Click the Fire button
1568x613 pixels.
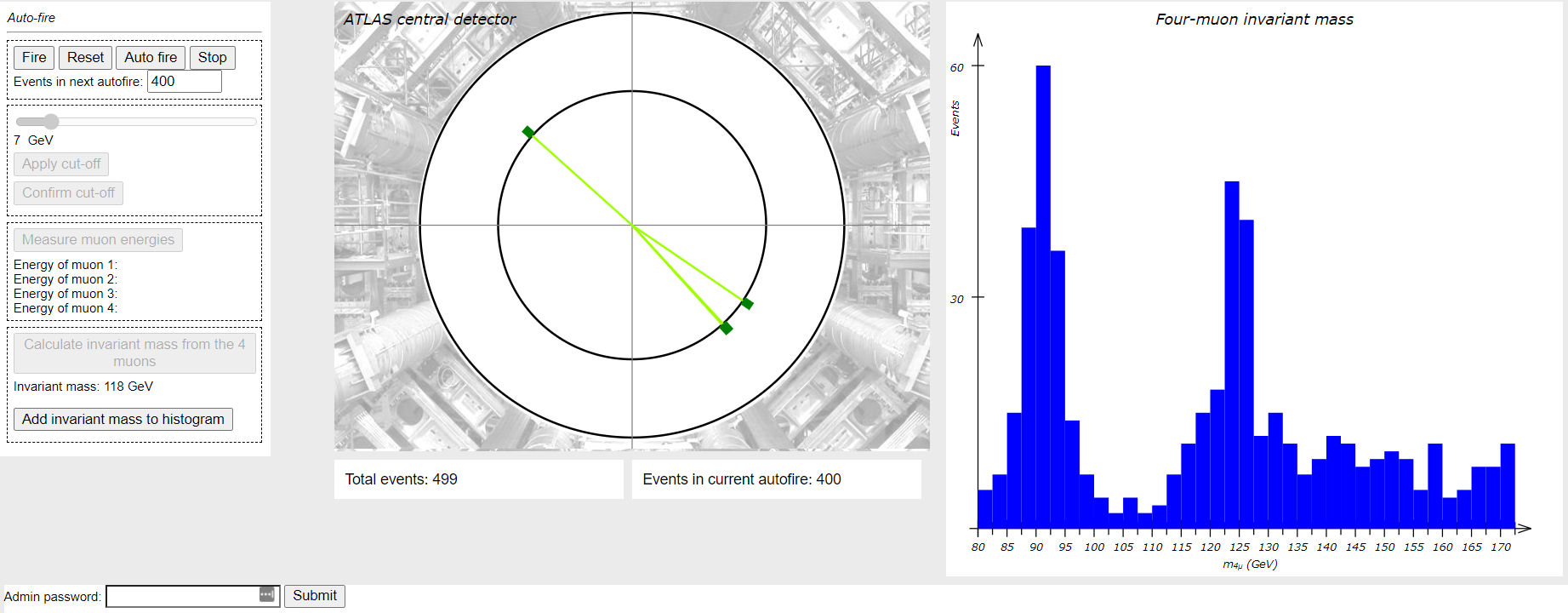[x=34, y=58]
